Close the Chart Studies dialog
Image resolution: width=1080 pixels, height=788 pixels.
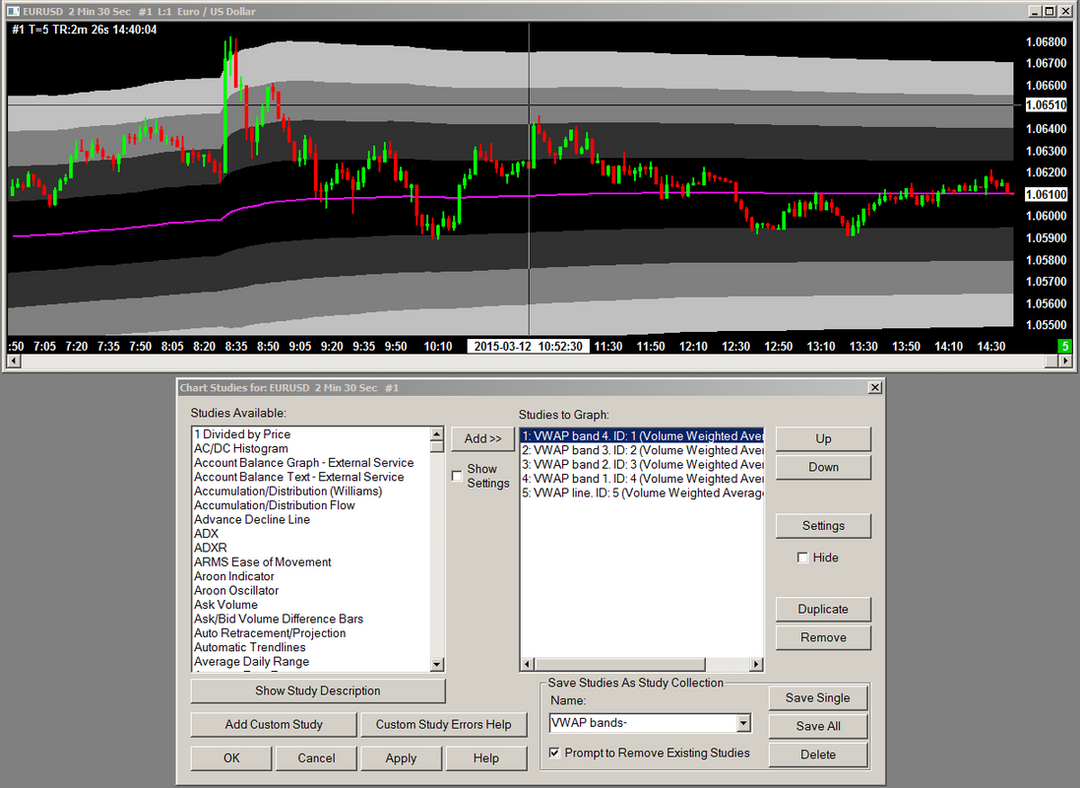click(x=875, y=387)
